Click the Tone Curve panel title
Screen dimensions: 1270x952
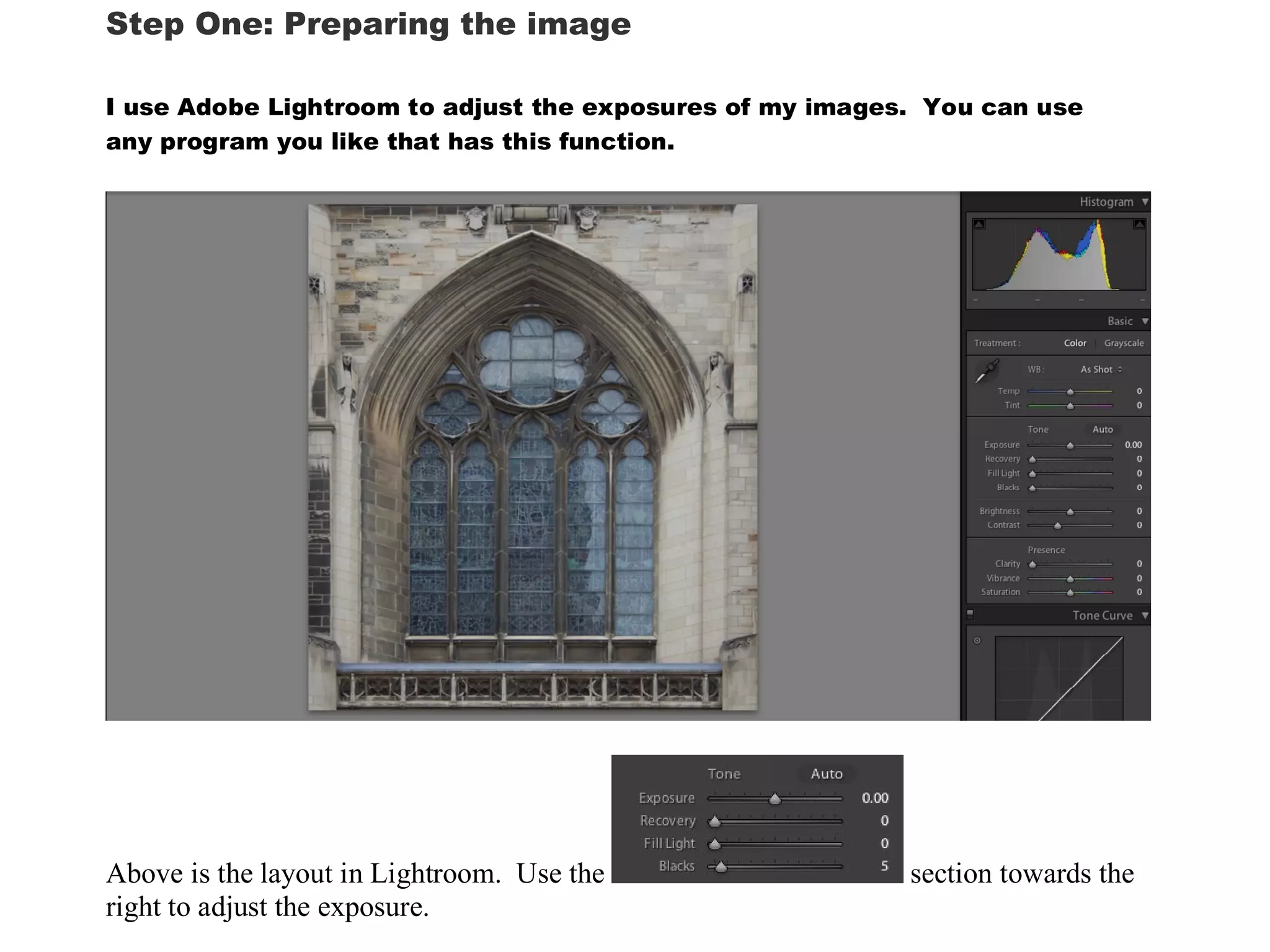[1102, 615]
